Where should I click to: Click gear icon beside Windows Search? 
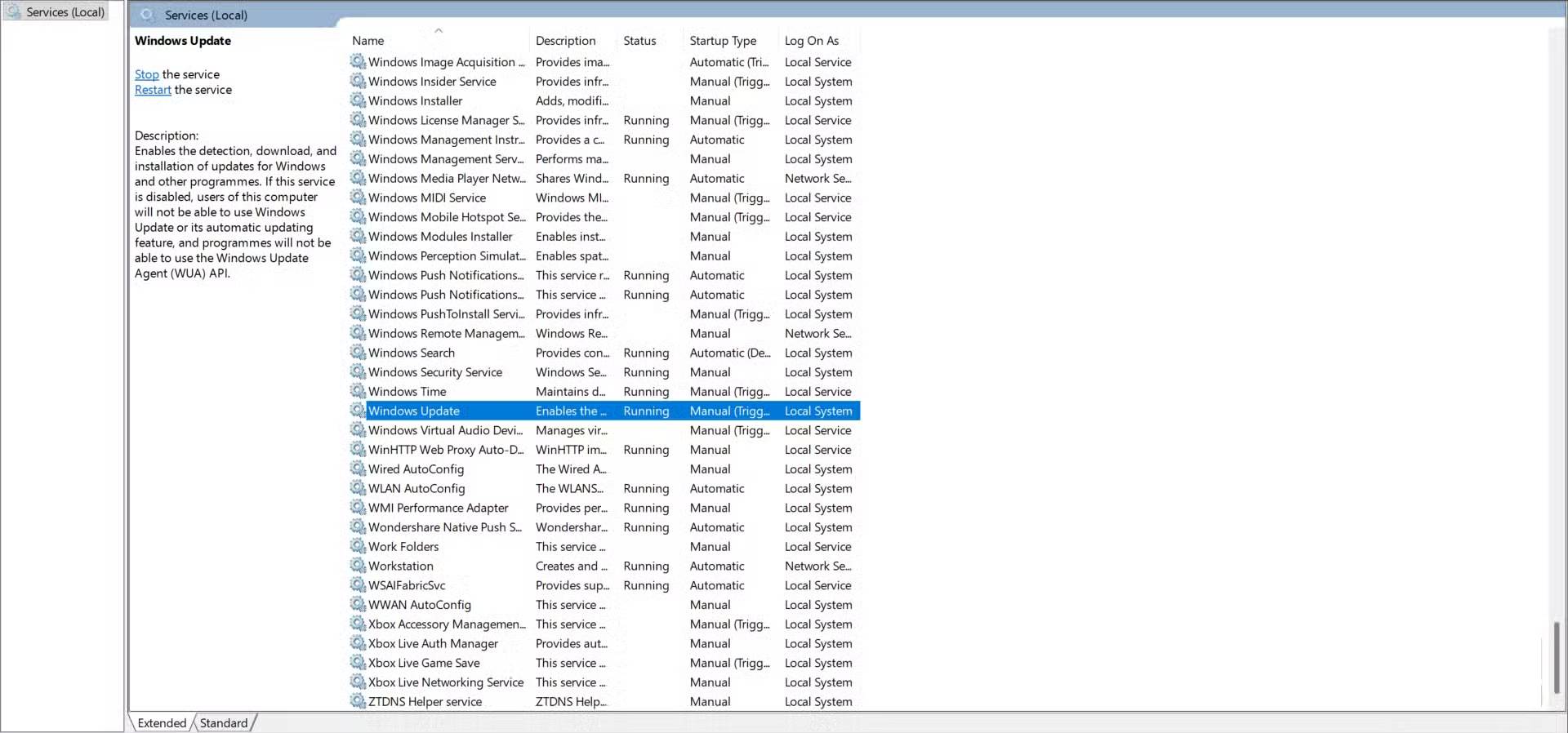(358, 353)
